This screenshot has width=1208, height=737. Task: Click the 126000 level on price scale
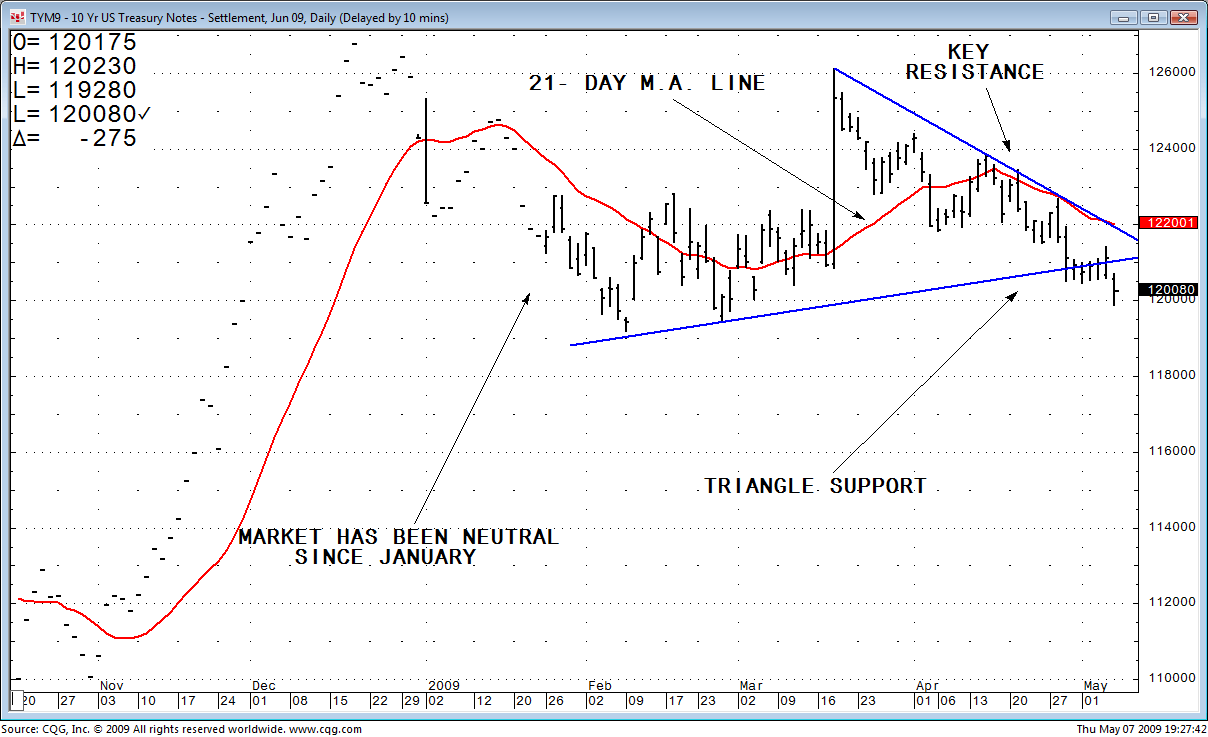[1170, 73]
